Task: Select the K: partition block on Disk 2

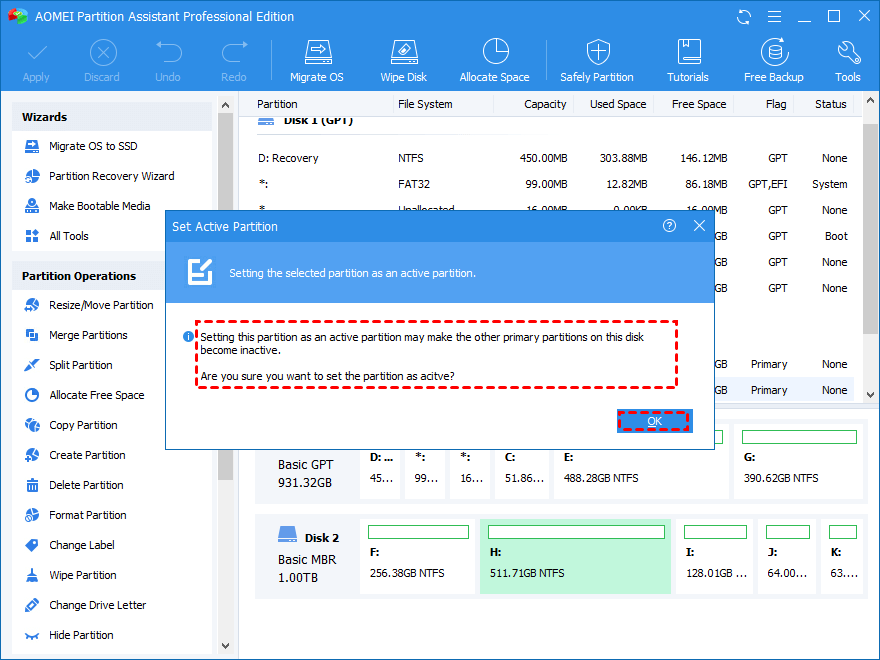Action: 843,557
